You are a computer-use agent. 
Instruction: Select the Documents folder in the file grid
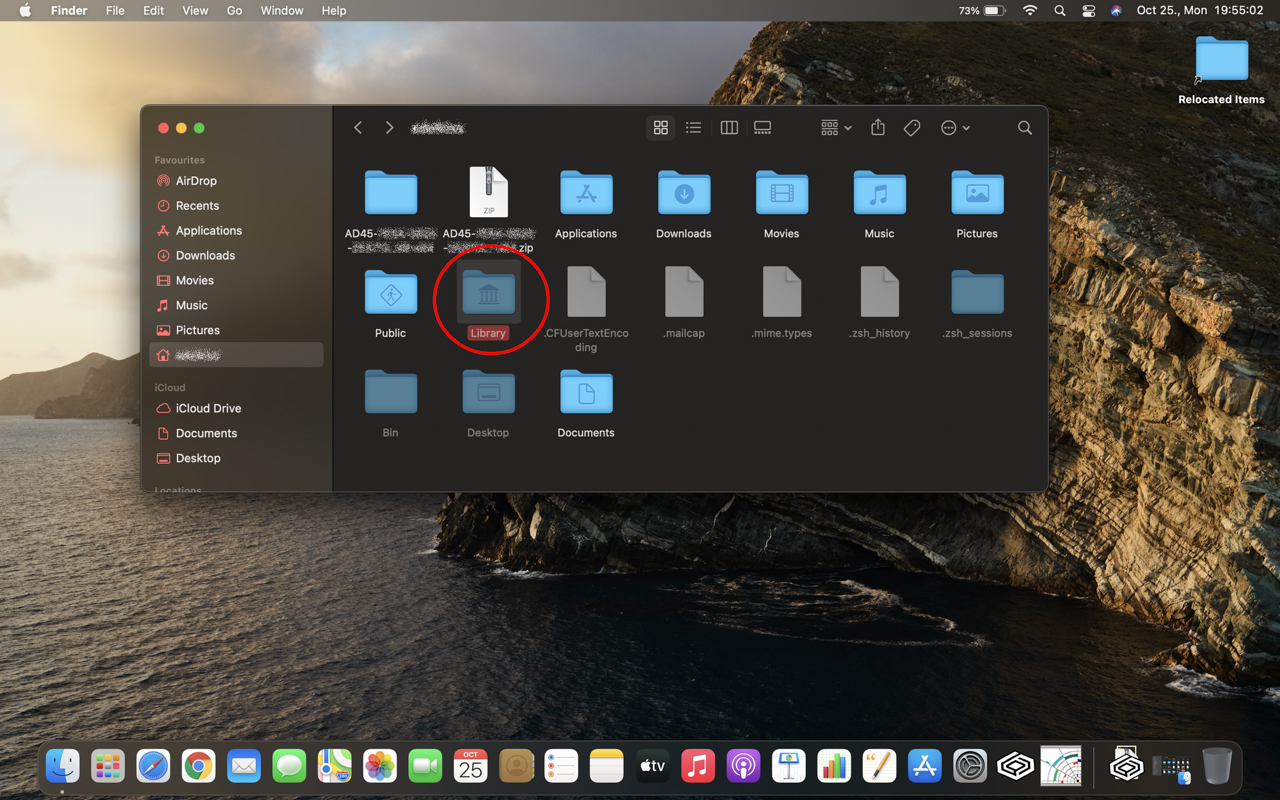[x=586, y=391]
